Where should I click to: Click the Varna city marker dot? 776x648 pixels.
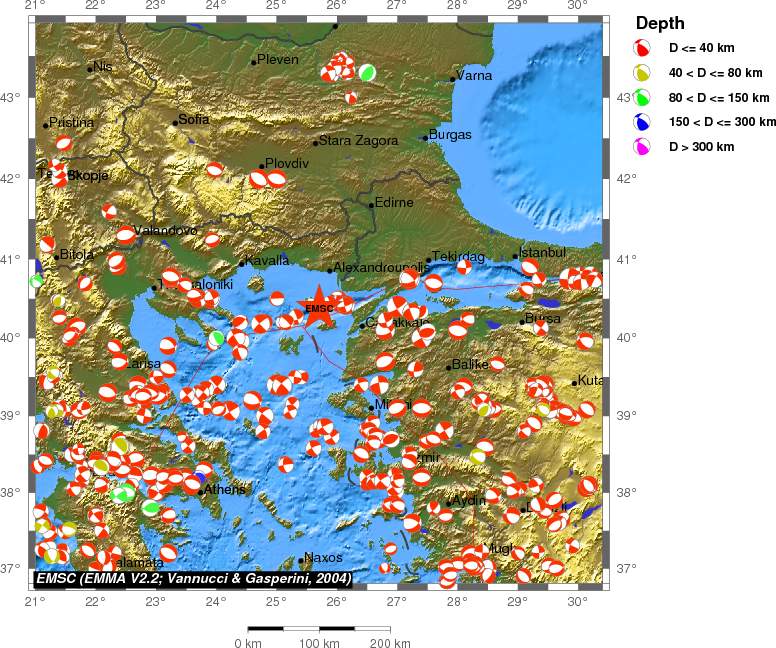tap(453, 78)
